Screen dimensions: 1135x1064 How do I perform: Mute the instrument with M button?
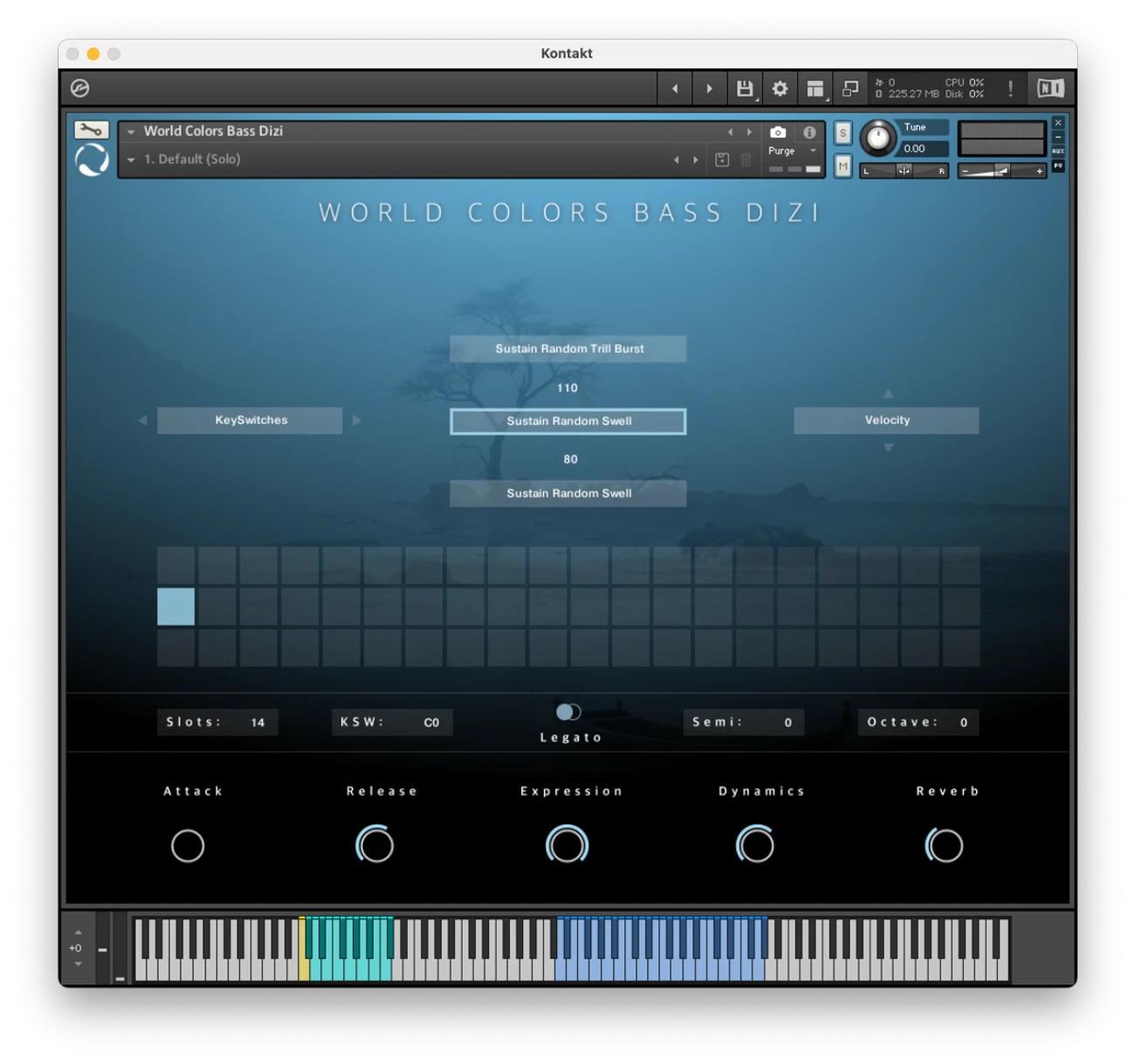pyautogui.click(x=843, y=166)
